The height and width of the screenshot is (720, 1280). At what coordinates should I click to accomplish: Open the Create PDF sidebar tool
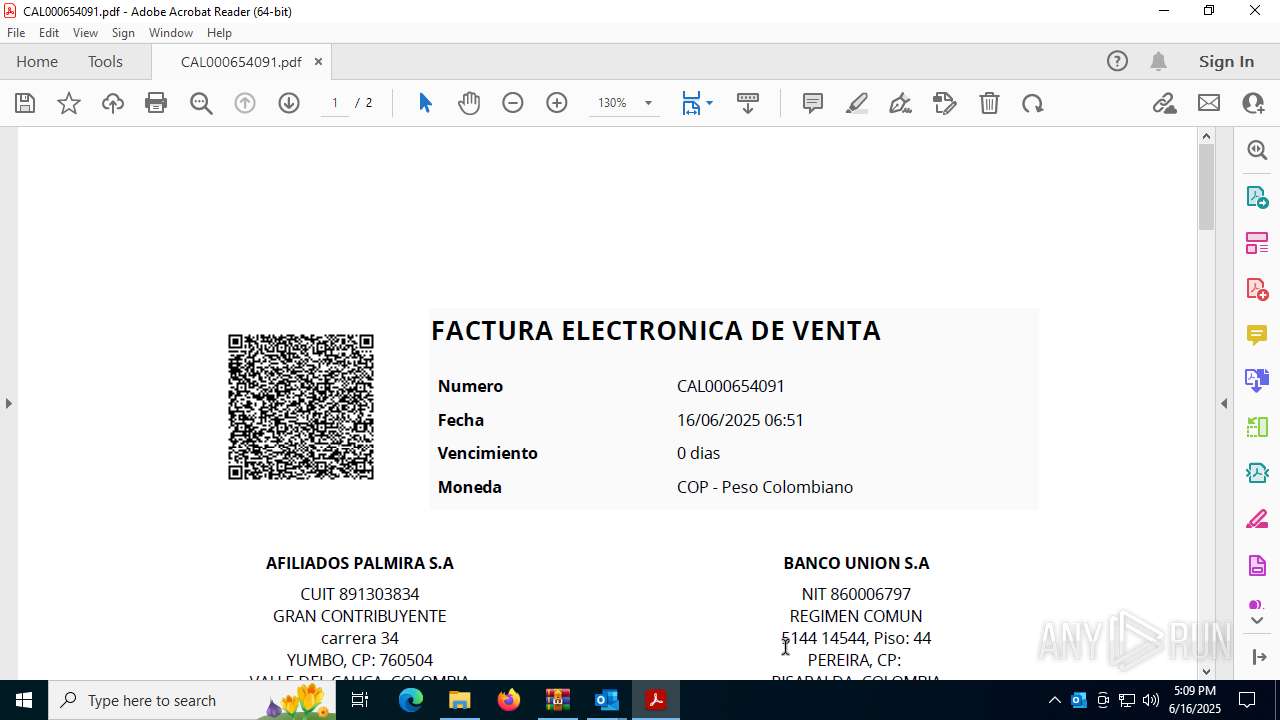(1257, 289)
